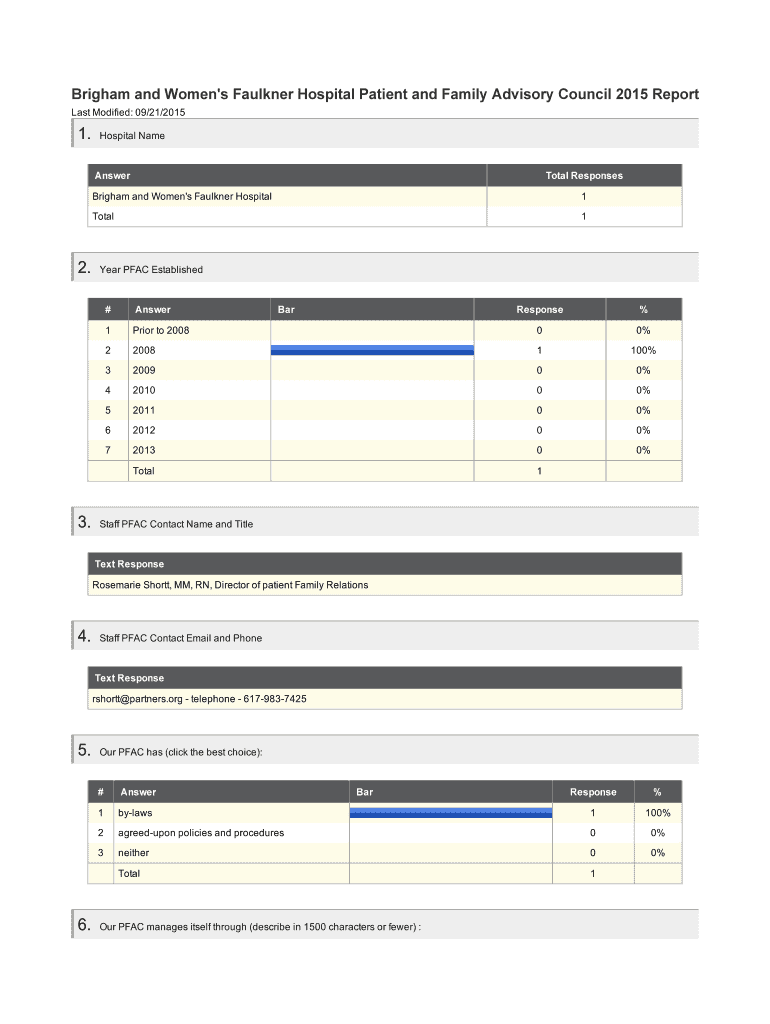Click the Our PFAC manages itself through heading
The height and width of the screenshot is (1024, 770).
(260, 927)
